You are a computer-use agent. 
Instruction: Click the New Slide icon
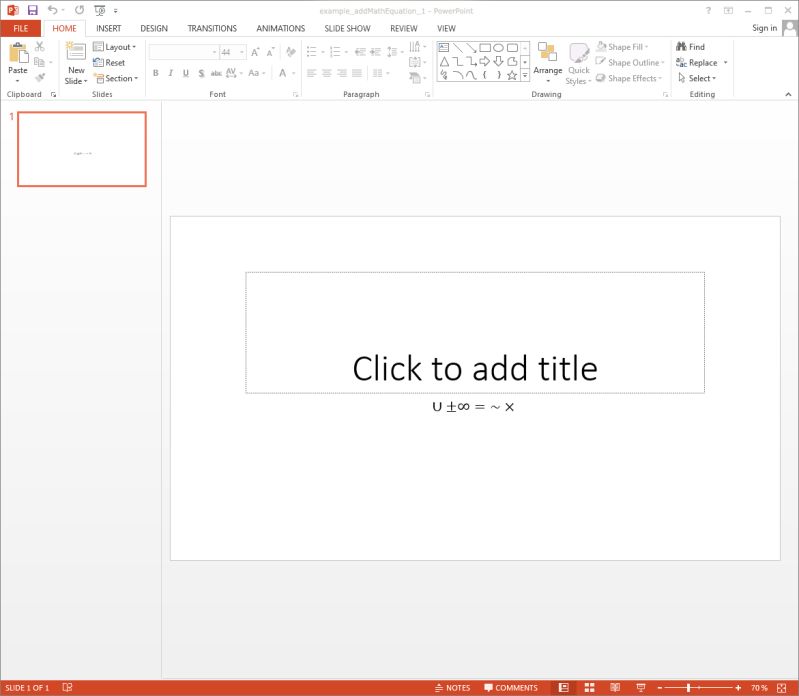[76, 52]
